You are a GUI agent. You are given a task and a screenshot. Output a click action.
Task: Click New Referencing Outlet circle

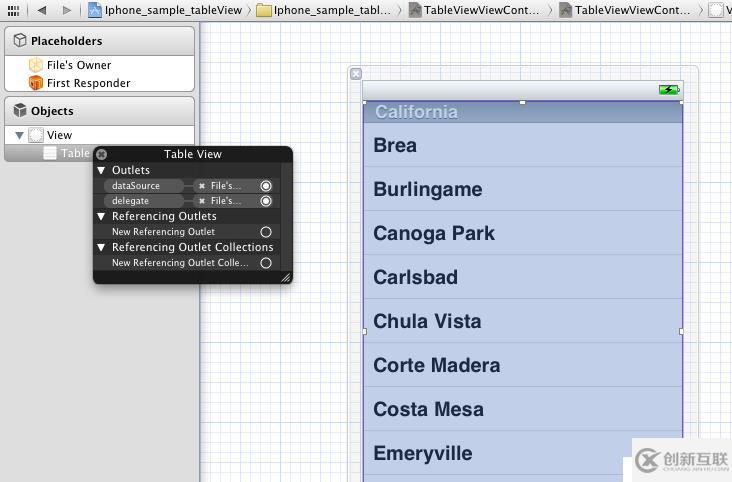[266, 232]
